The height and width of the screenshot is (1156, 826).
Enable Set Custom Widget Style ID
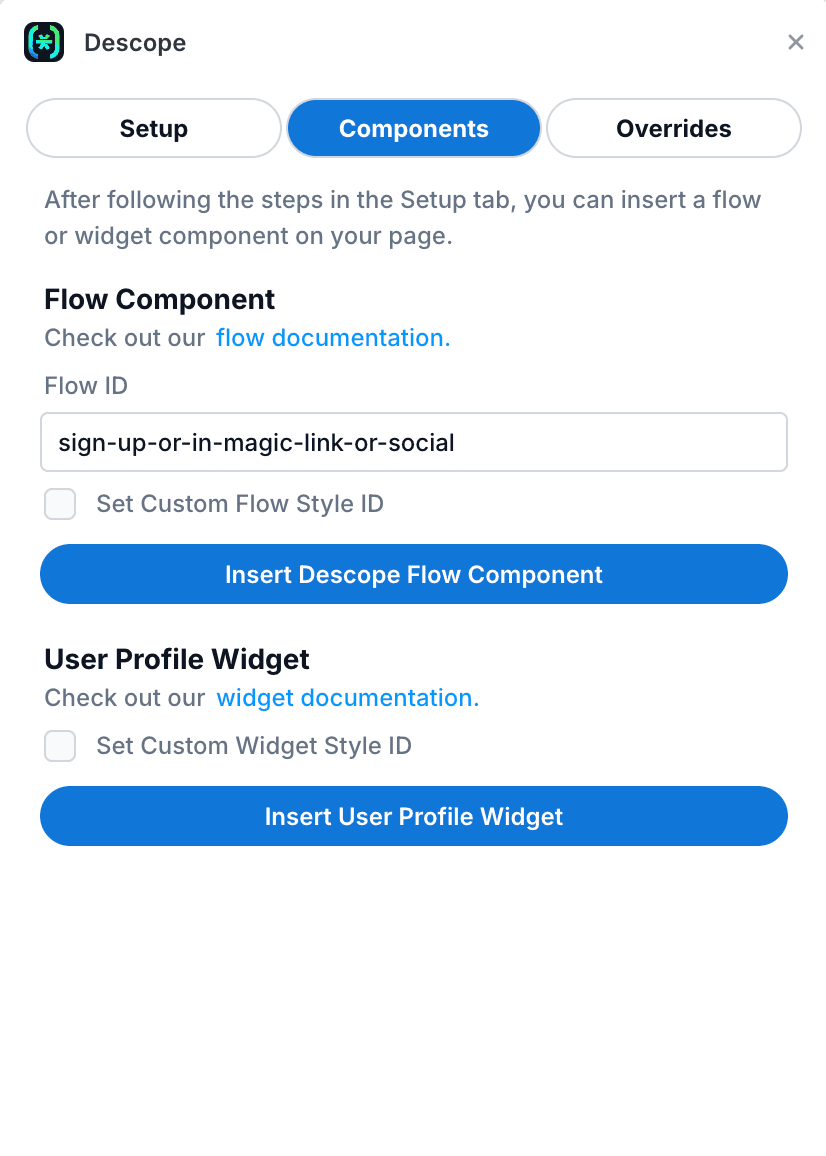(60, 746)
